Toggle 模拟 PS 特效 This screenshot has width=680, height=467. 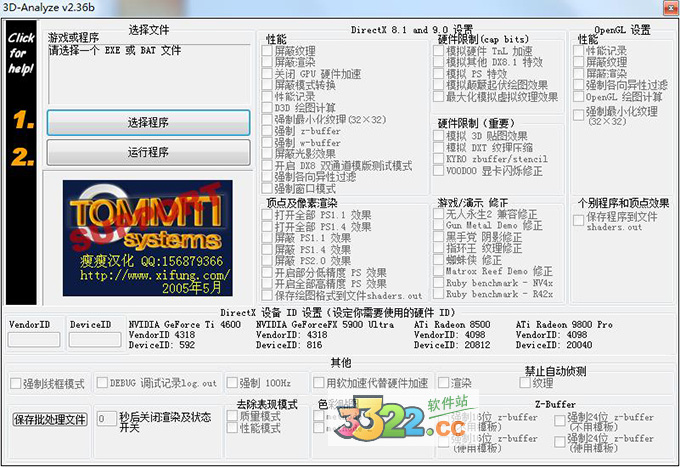(x=438, y=74)
